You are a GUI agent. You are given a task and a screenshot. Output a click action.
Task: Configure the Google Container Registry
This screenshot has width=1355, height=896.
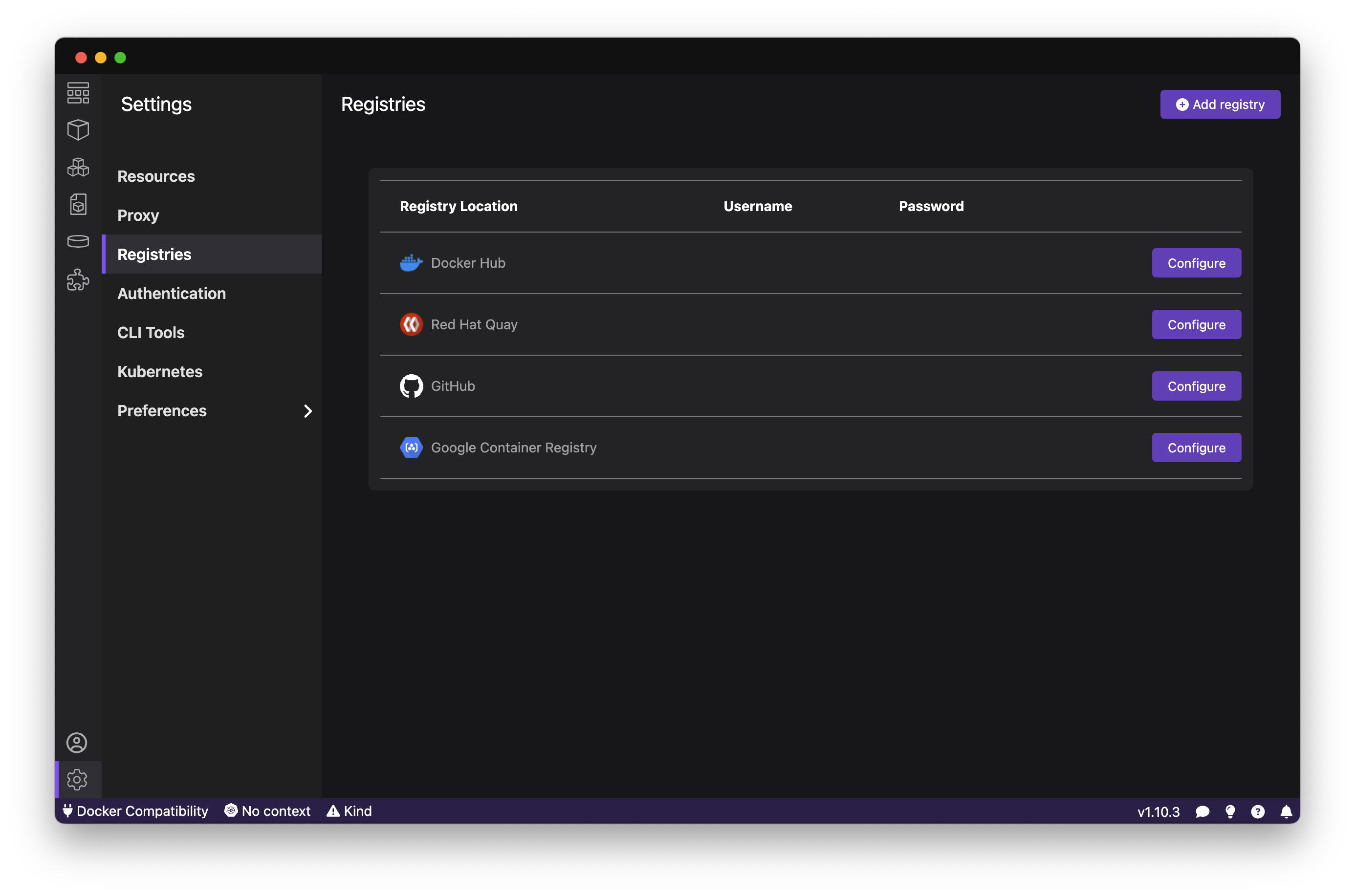point(1196,448)
